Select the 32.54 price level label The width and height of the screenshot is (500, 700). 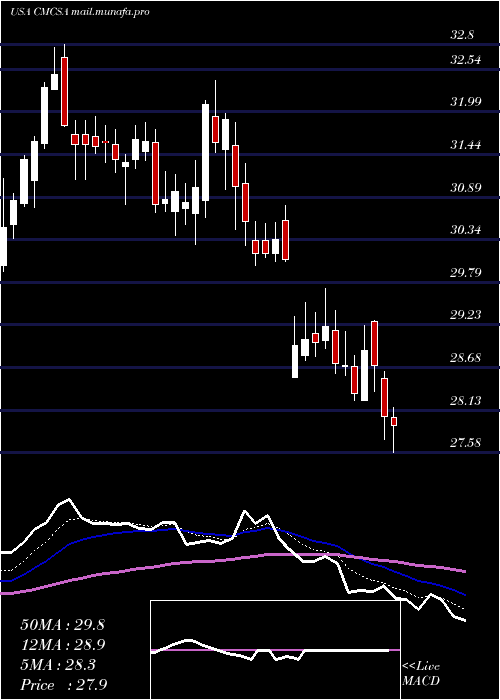(466, 59)
